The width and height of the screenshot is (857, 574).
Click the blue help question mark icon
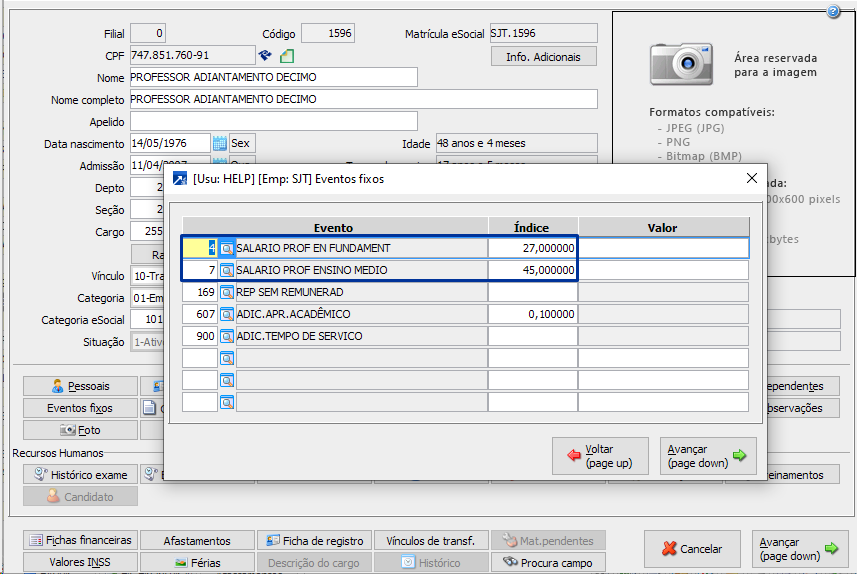833,11
